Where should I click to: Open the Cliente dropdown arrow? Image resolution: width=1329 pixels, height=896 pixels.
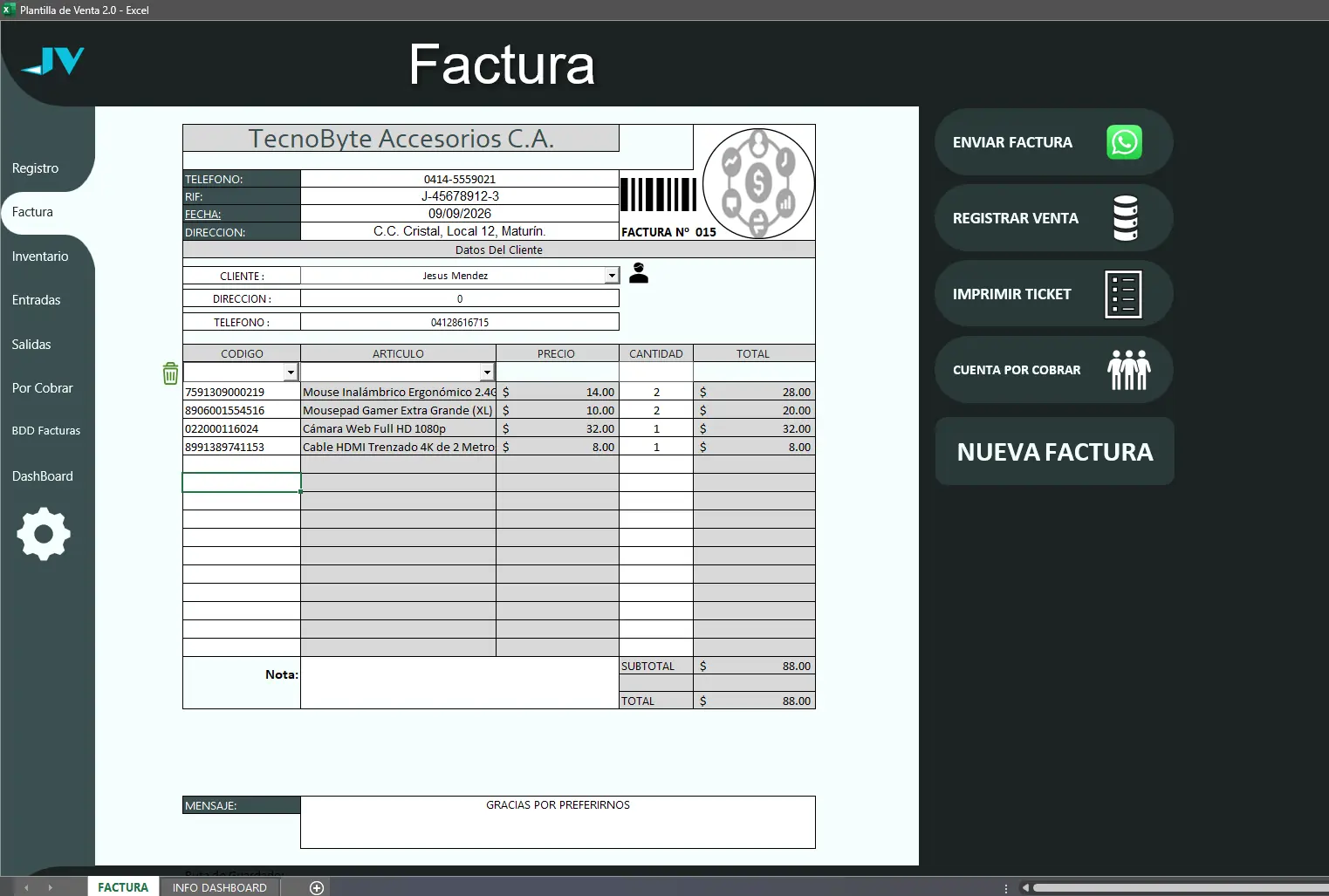click(612, 276)
